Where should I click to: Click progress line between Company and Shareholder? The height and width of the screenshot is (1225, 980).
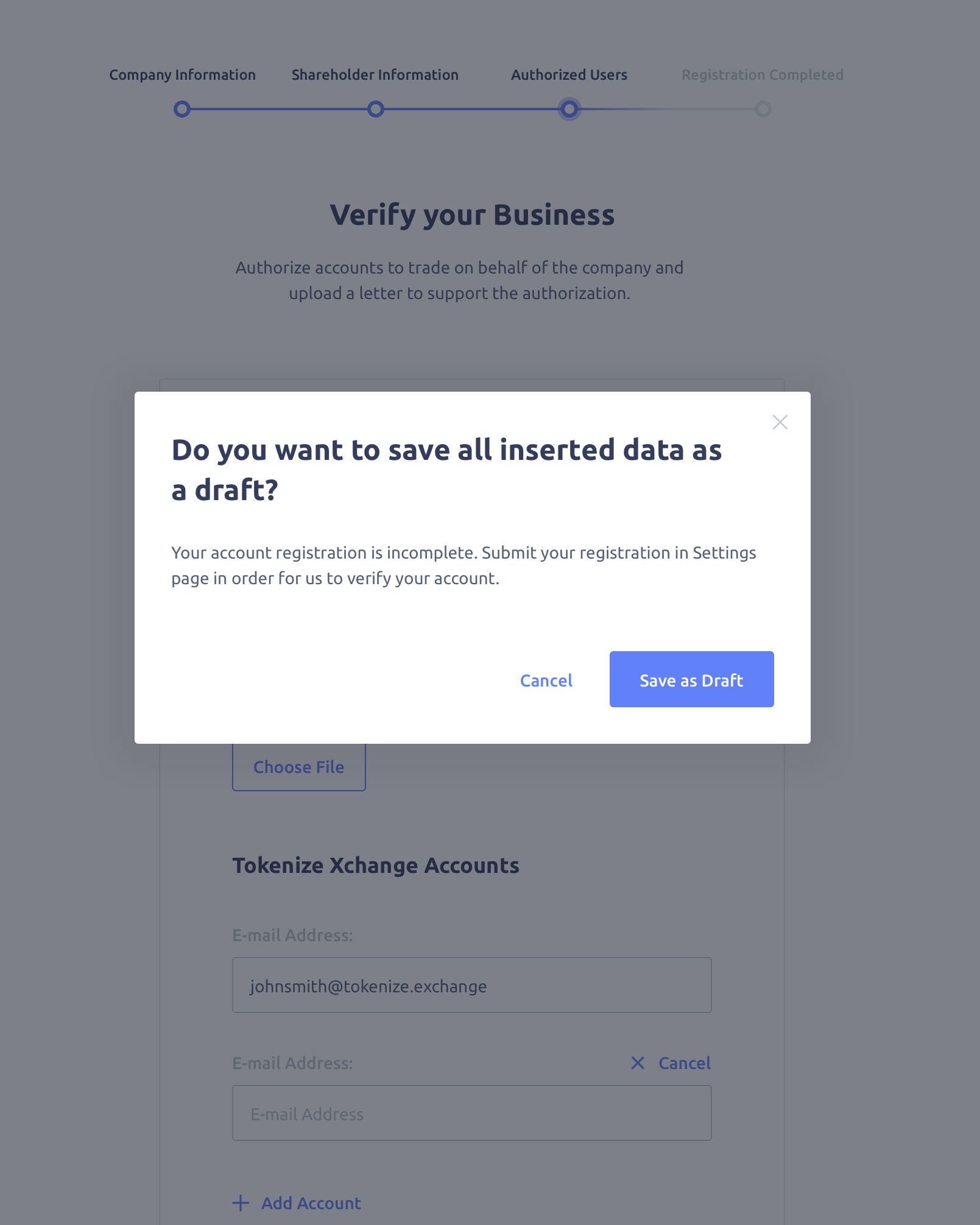click(279, 109)
